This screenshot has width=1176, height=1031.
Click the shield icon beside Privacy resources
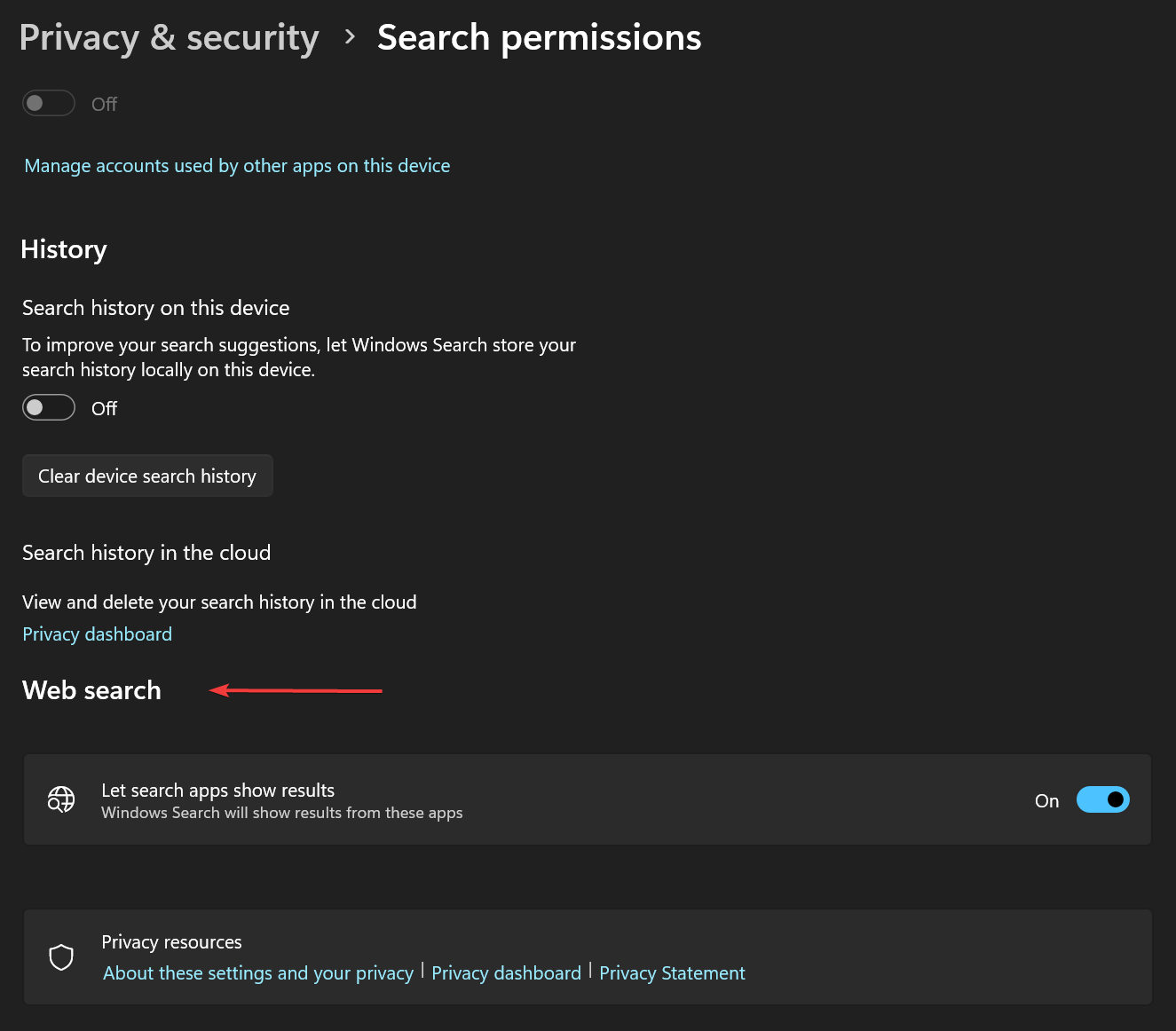(x=61, y=957)
